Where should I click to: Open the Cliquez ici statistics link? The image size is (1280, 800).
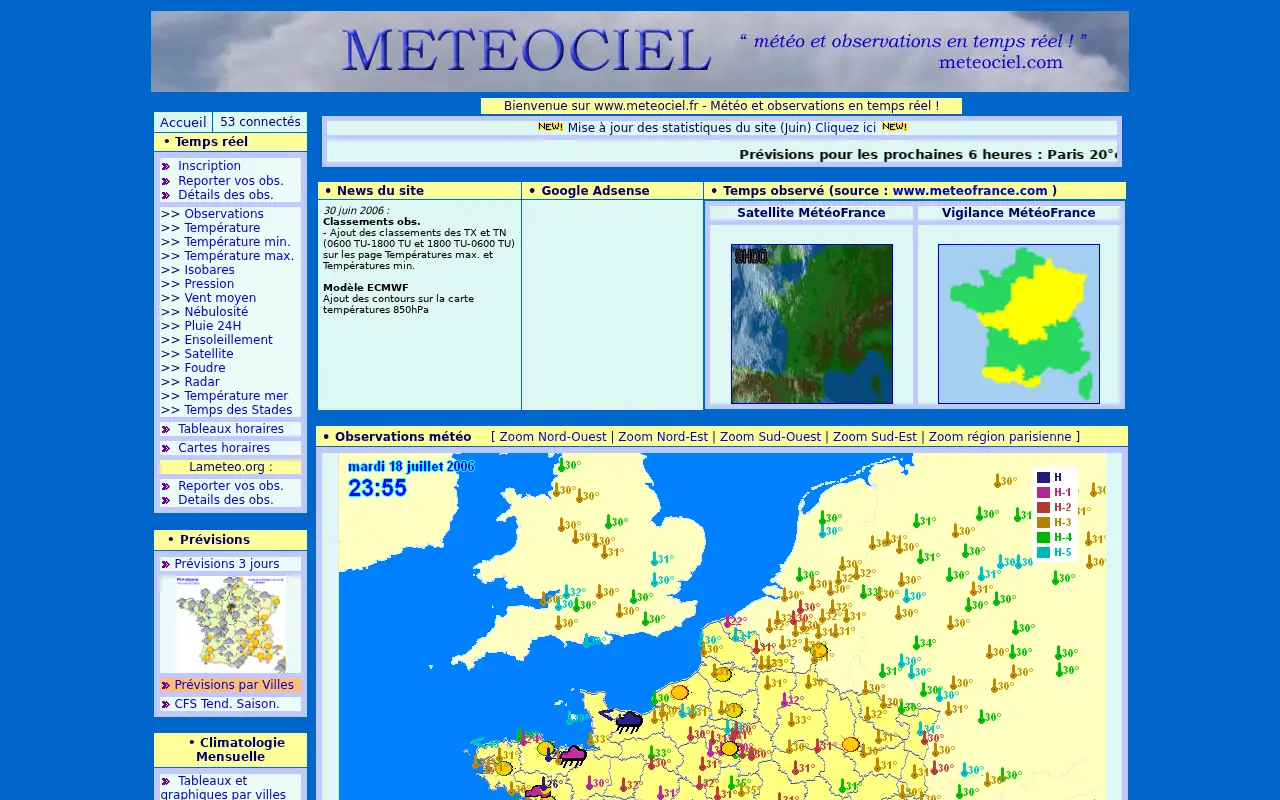[845, 128]
